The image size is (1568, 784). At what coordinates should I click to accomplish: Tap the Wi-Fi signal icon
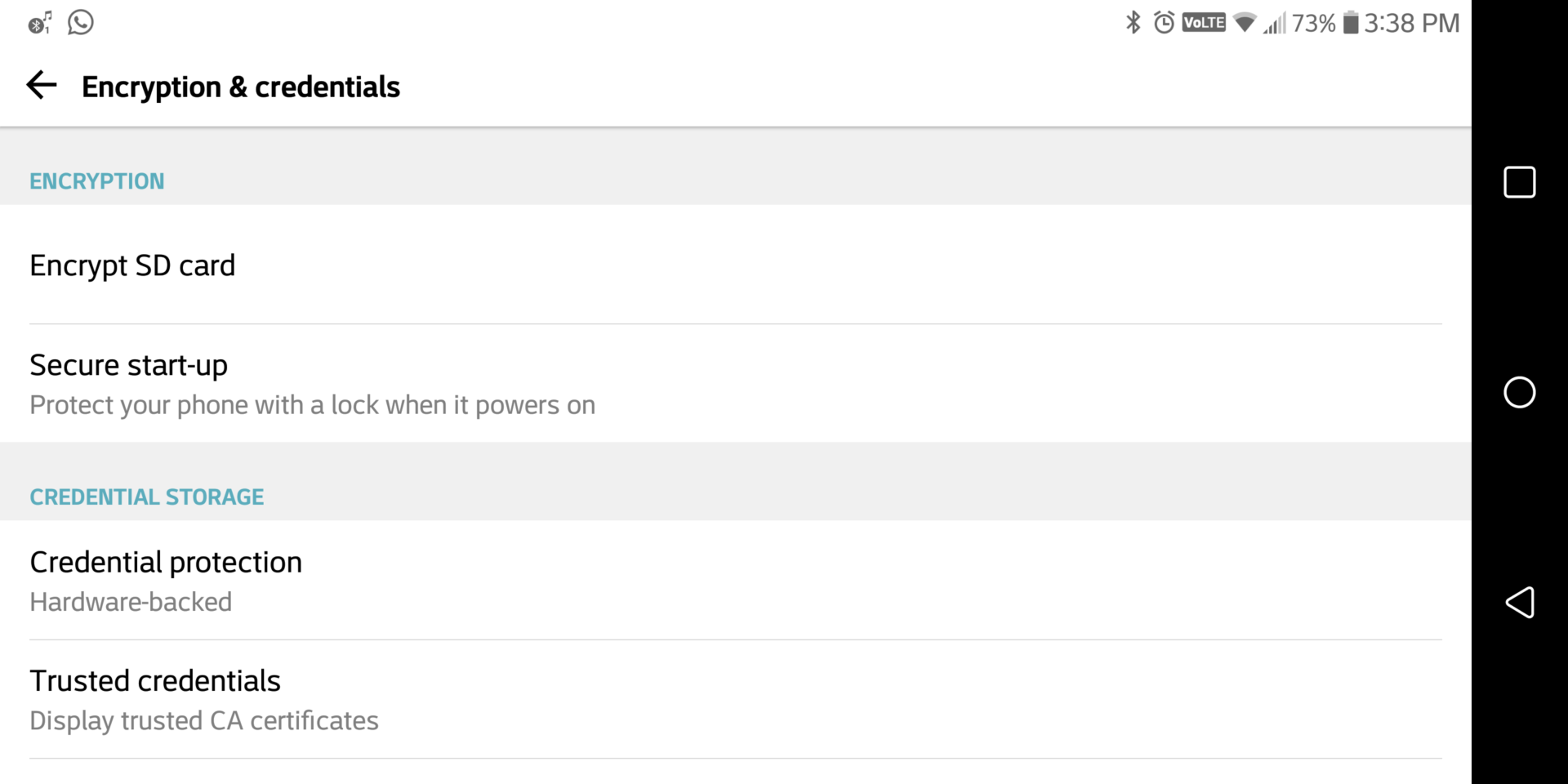pos(1245,22)
